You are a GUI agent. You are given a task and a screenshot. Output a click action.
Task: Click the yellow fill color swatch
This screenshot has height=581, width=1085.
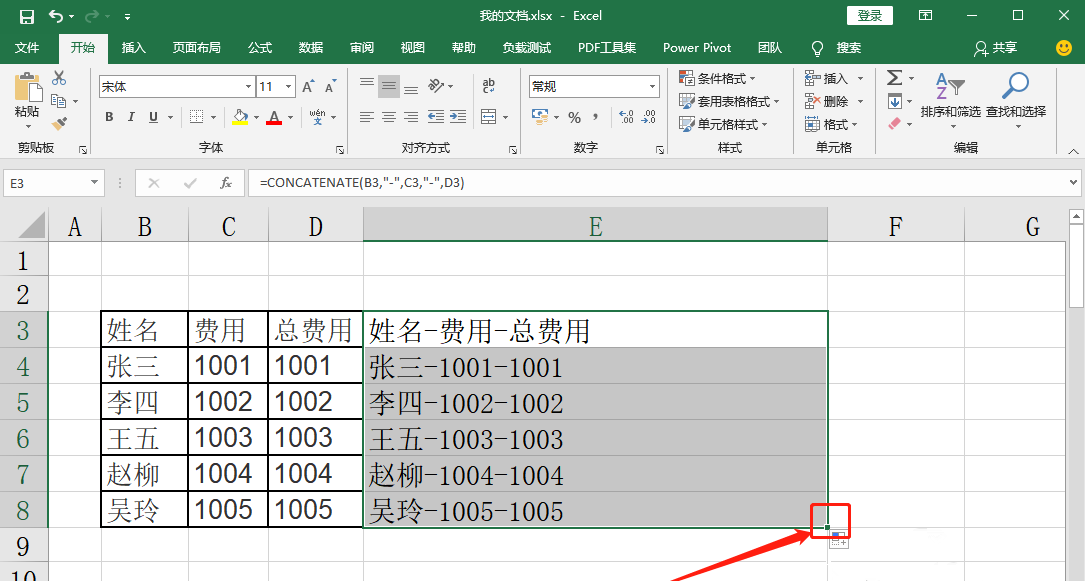(x=240, y=118)
